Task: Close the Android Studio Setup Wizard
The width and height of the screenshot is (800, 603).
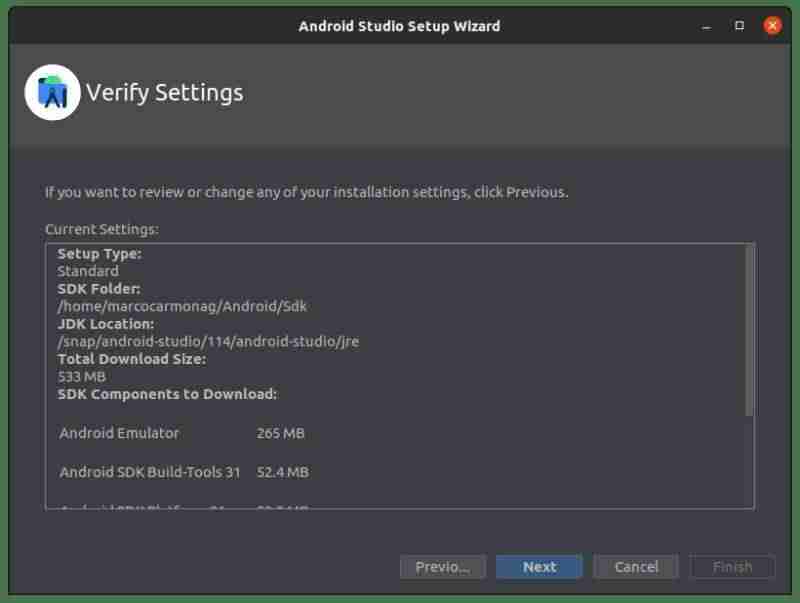Action: [x=772, y=26]
